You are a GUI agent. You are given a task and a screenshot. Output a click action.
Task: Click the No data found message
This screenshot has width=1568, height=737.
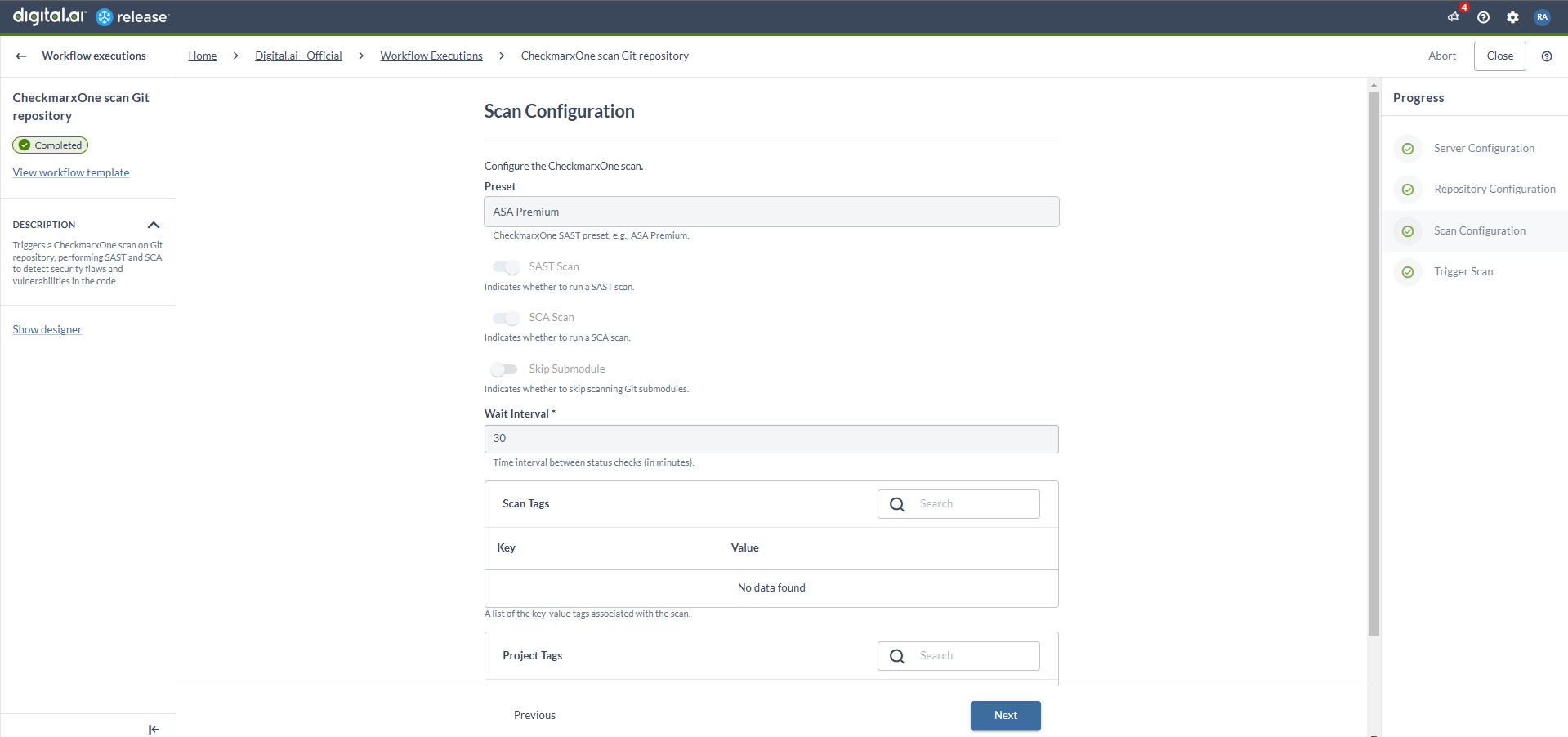pyautogui.click(x=771, y=587)
